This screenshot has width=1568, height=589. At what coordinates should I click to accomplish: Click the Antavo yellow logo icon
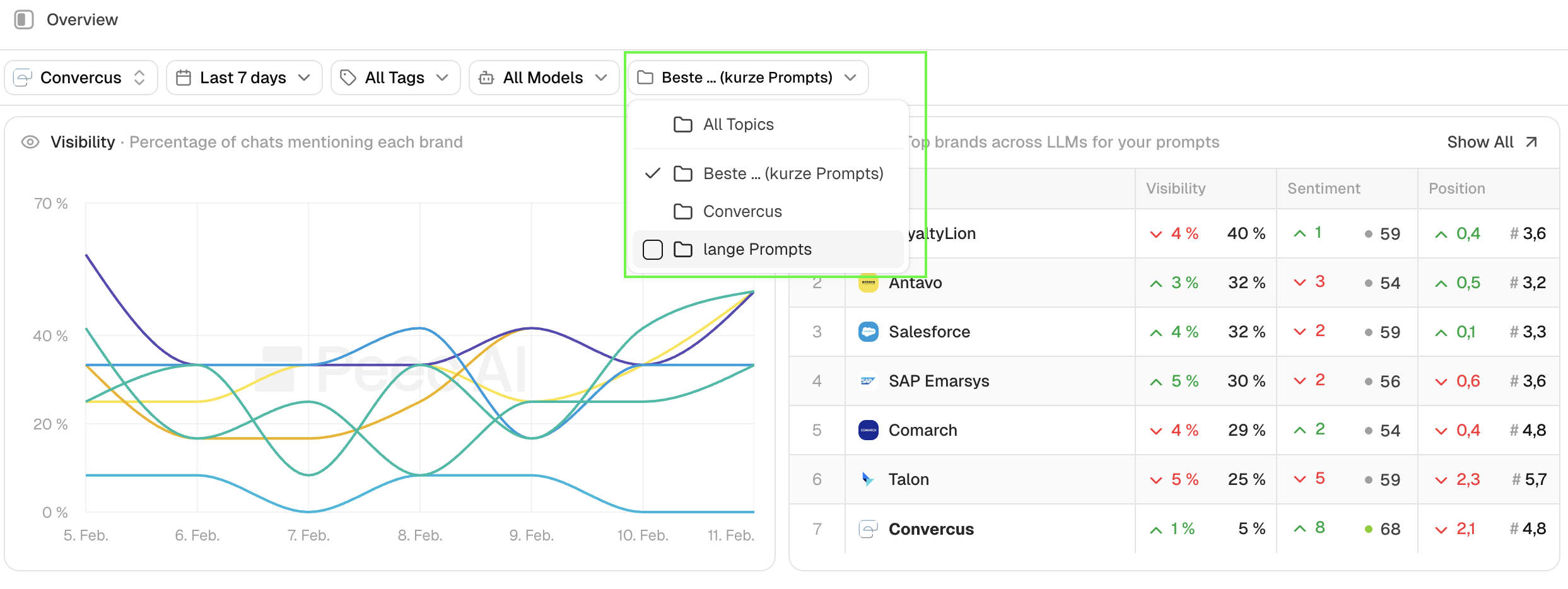coord(869,283)
